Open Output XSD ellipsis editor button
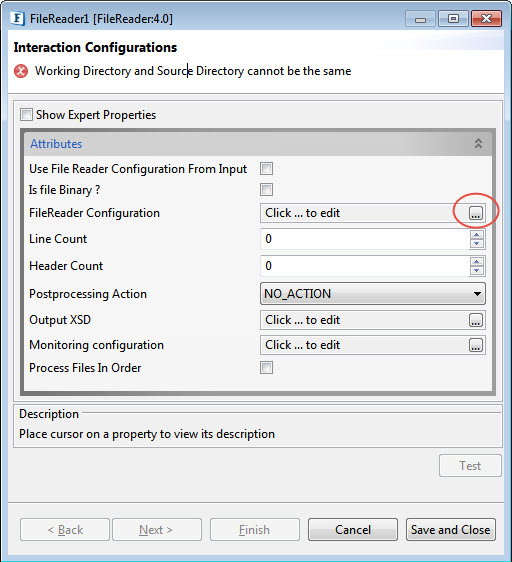This screenshot has height=562, width=512. click(x=475, y=320)
